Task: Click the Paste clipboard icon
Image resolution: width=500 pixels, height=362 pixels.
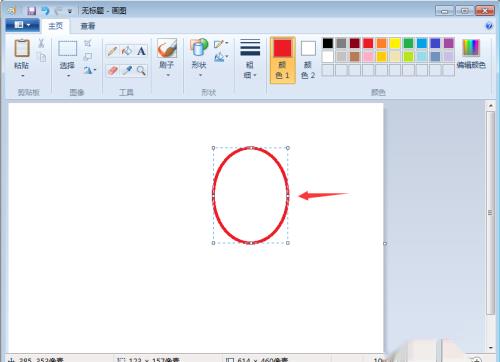Action: click(x=22, y=48)
